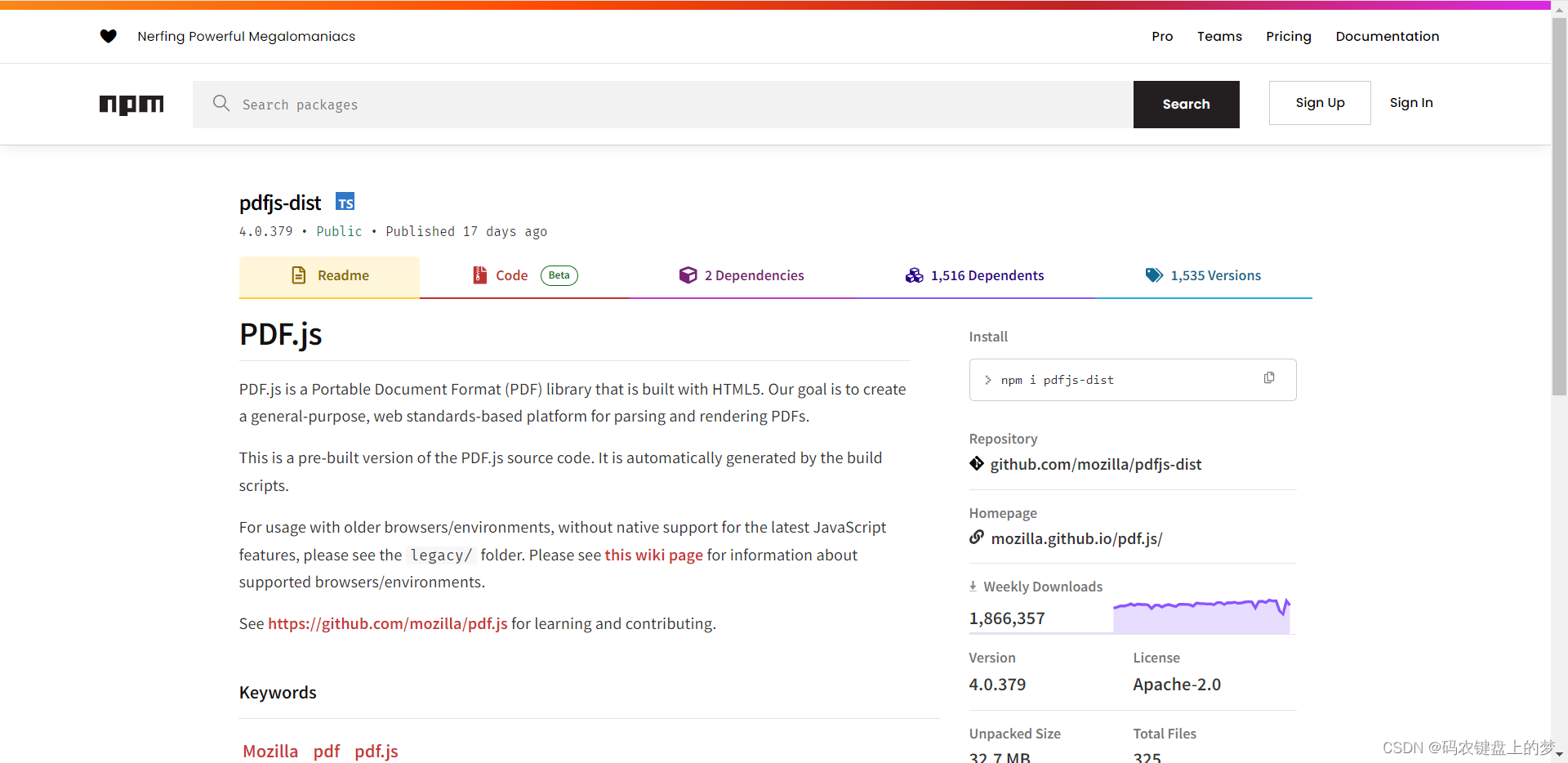Viewport: 1568px width, 763px height.
Task: Click the Code zip file icon
Action: [x=479, y=275]
